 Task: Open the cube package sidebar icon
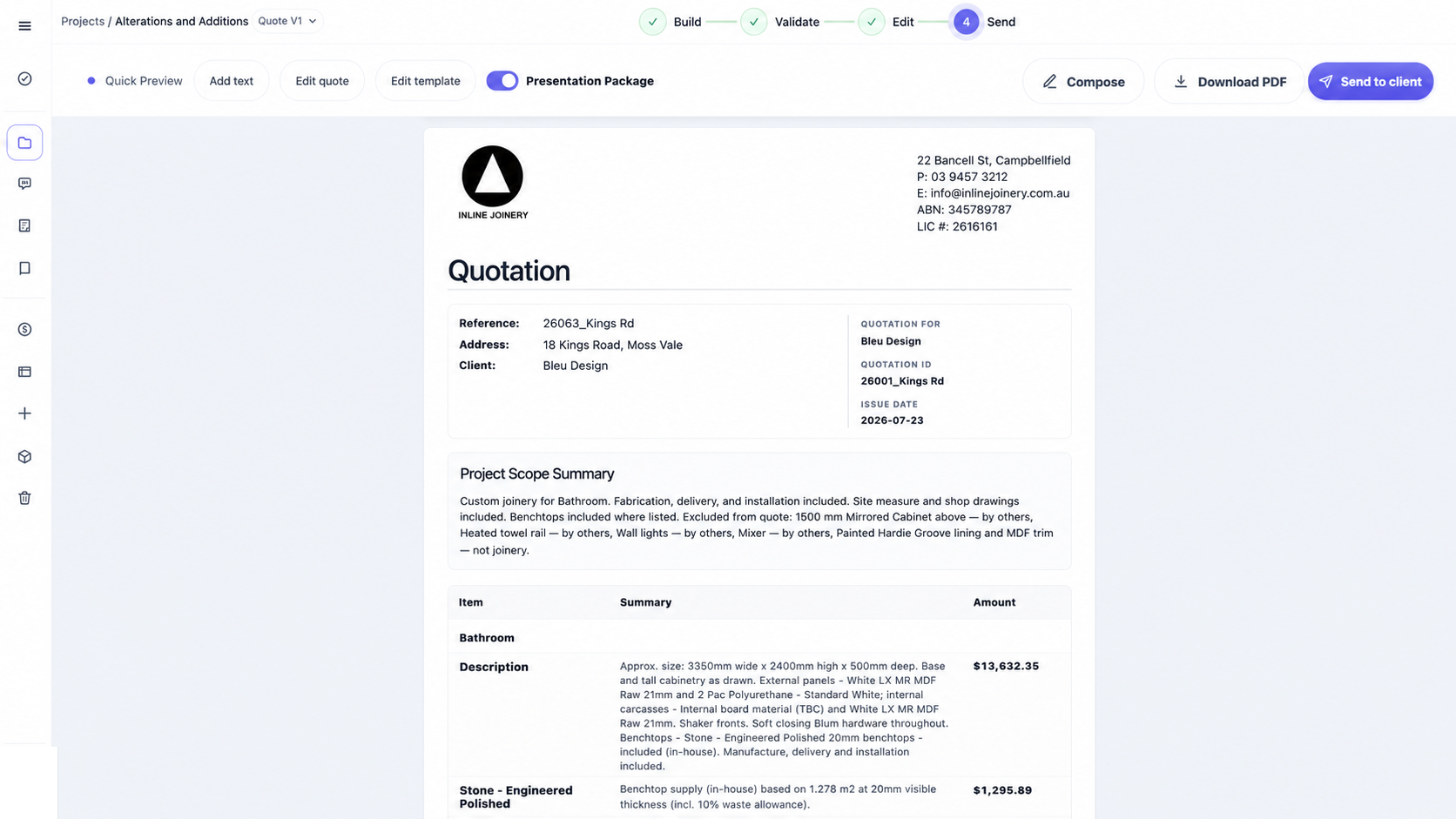pos(24,456)
